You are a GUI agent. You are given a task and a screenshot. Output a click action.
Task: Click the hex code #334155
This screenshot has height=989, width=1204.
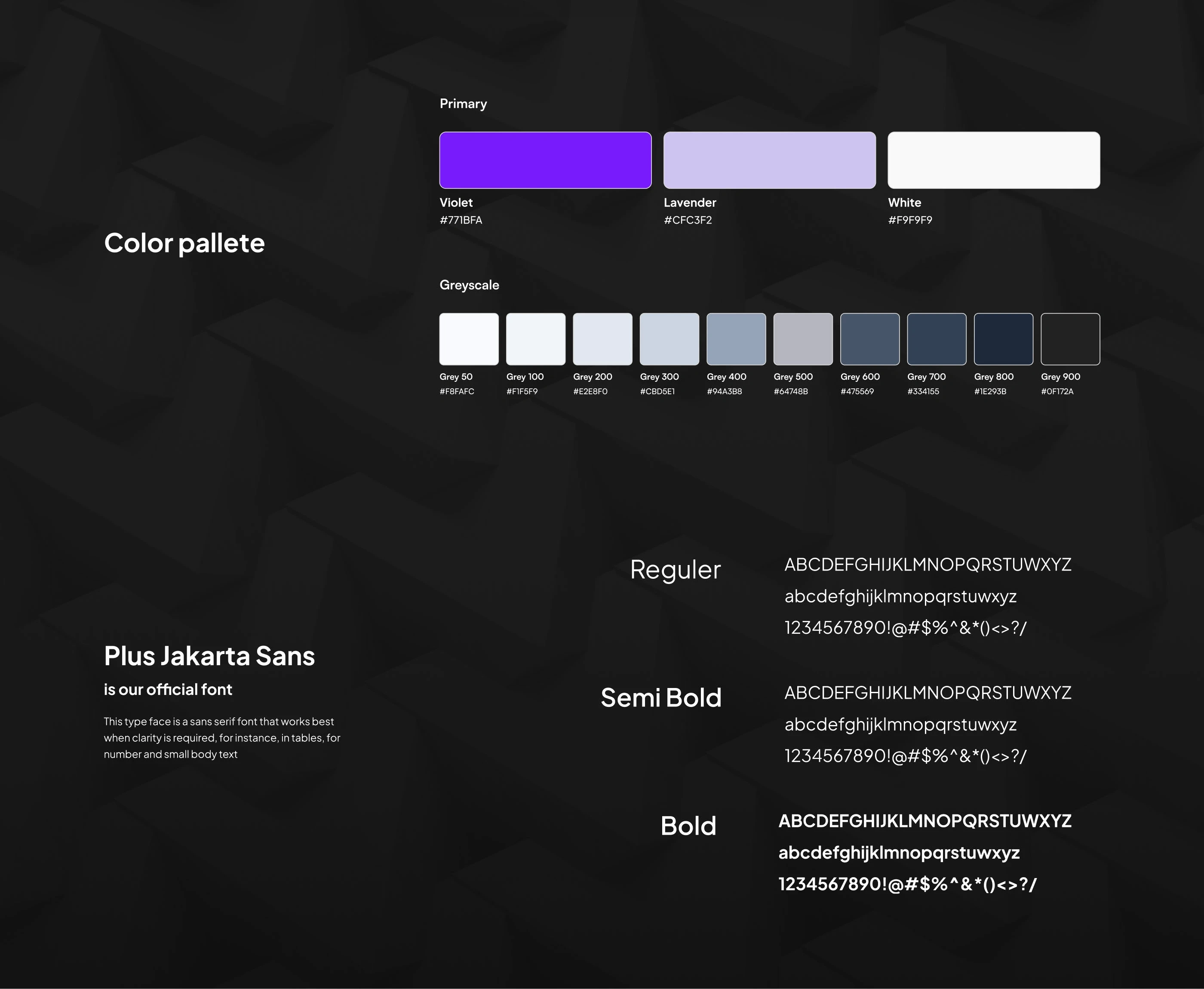pos(923,391)
